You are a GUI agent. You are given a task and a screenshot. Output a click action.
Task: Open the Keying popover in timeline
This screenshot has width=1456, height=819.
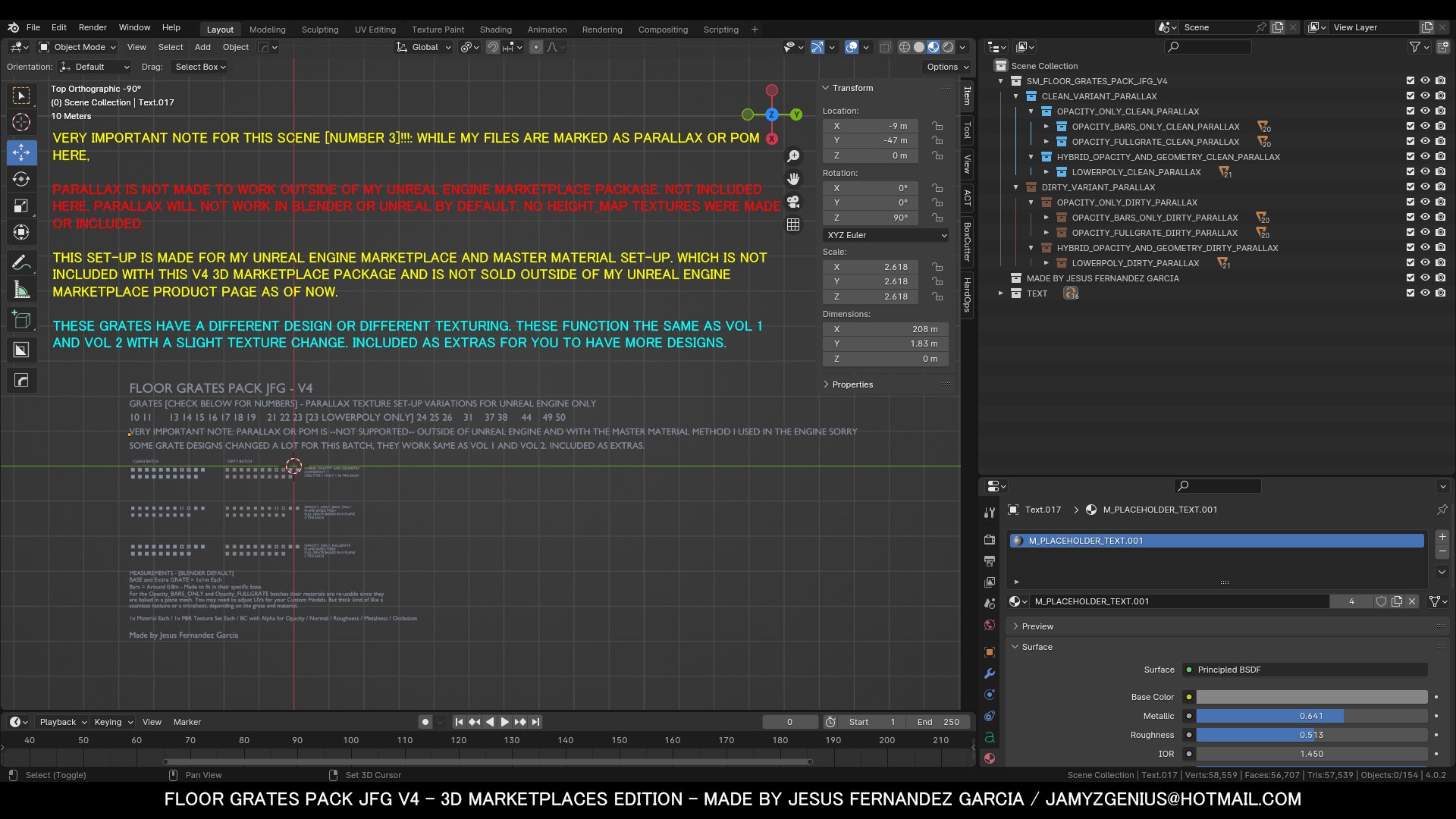coord(113,722)
